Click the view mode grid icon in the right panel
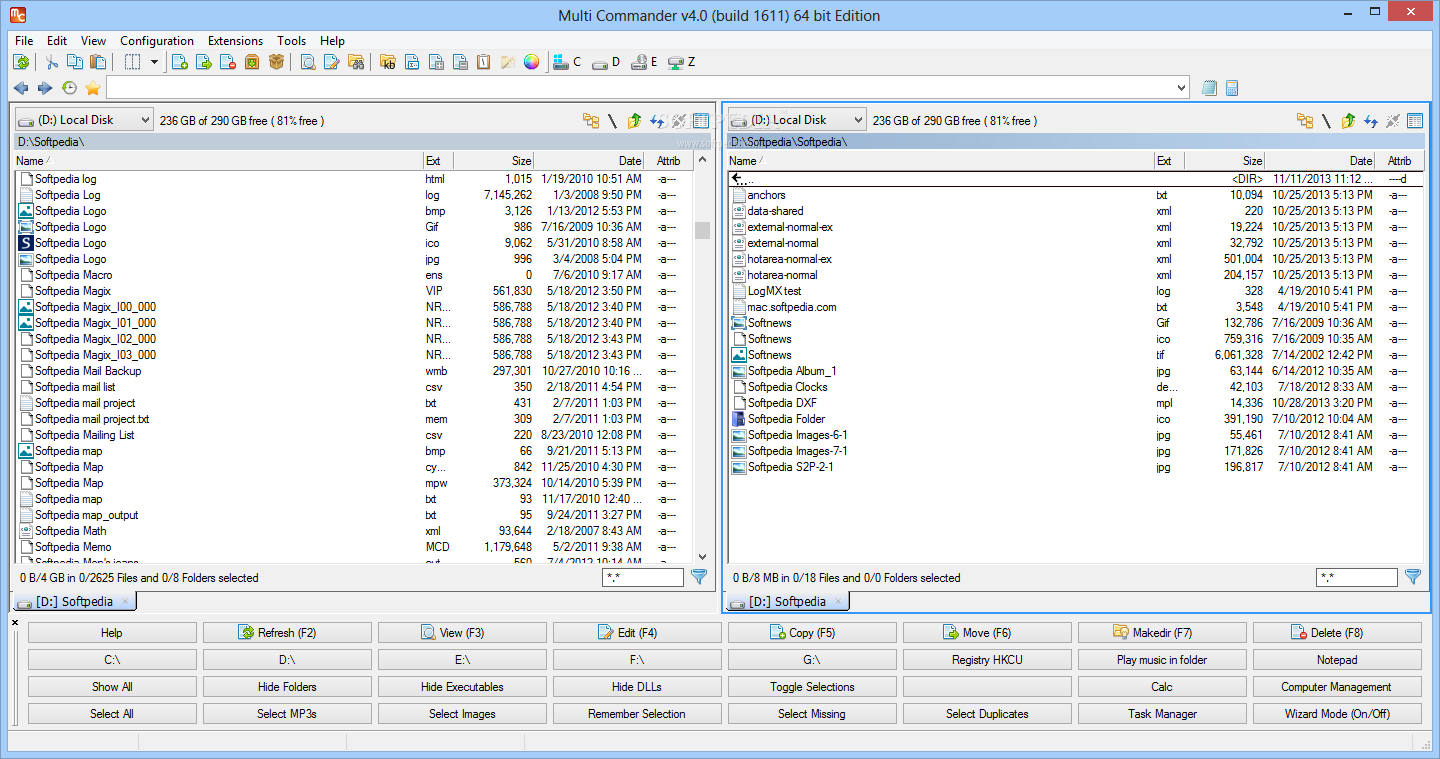1440x759 pixels. tap(1414, 121)
